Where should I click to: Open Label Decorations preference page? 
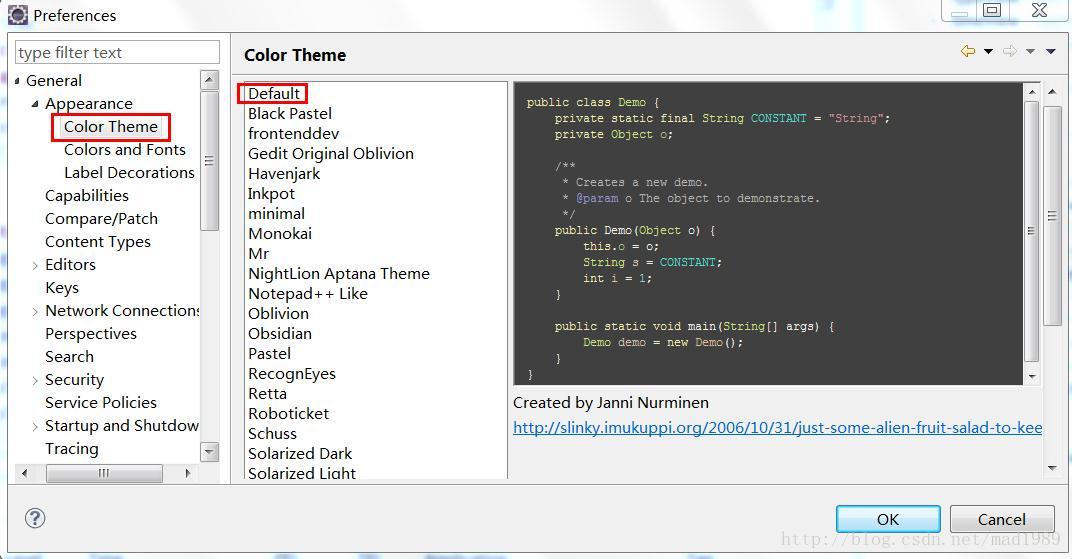[129, 173]
